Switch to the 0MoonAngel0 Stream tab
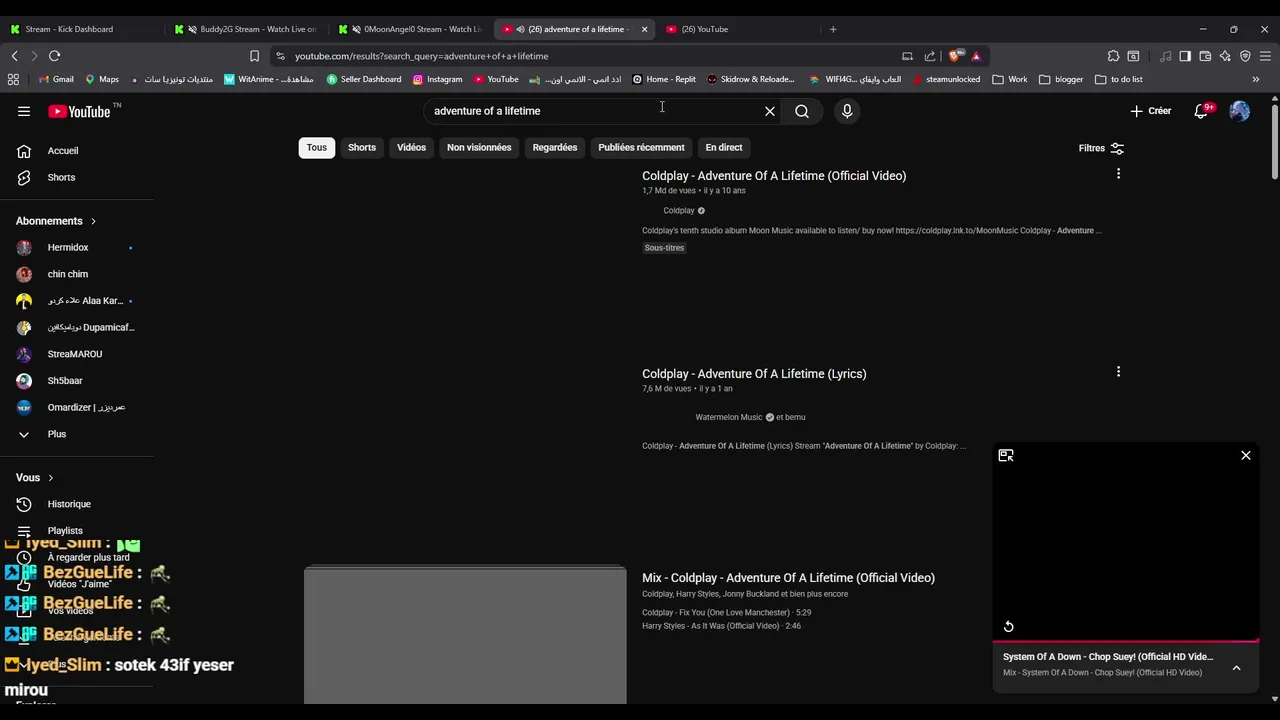Screen dimensions: 1280x720 pos(410,29)
